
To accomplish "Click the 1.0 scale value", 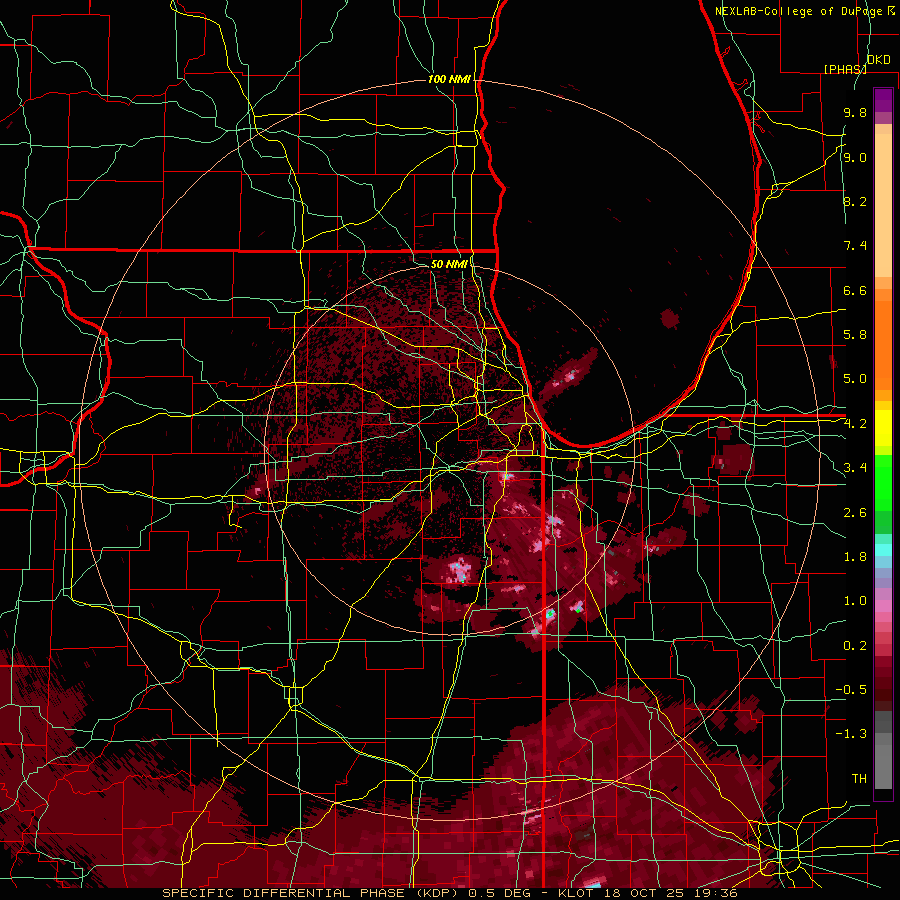I will click(855, 601).
